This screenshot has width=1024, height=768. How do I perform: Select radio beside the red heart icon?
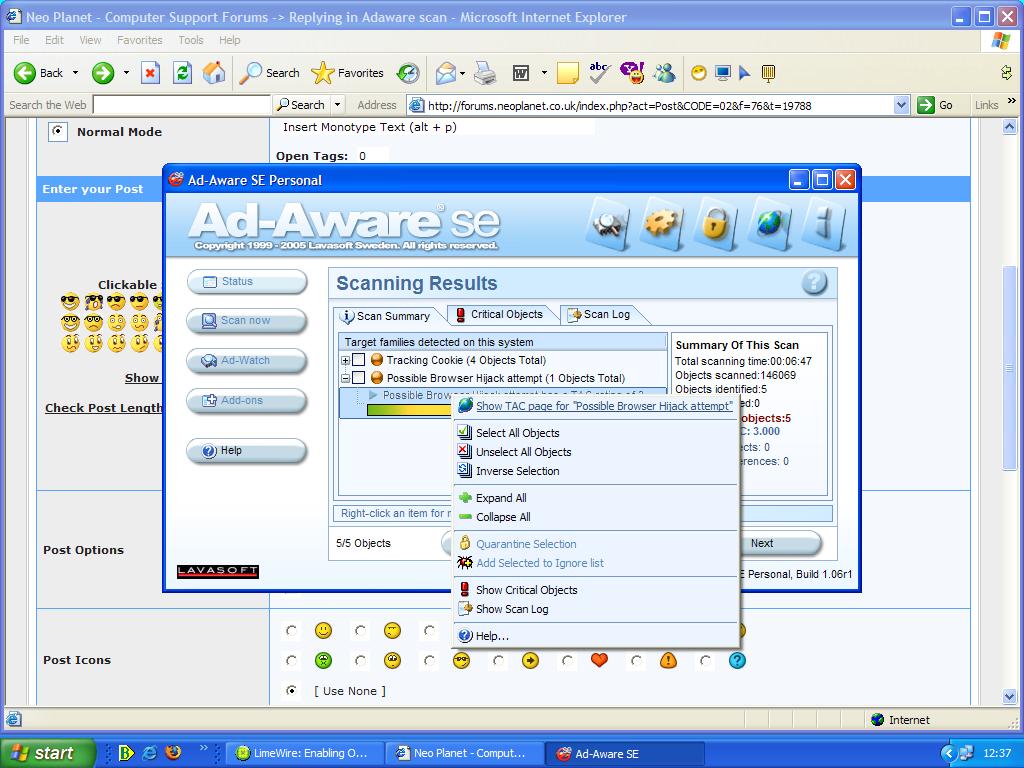tap(567, 660)
